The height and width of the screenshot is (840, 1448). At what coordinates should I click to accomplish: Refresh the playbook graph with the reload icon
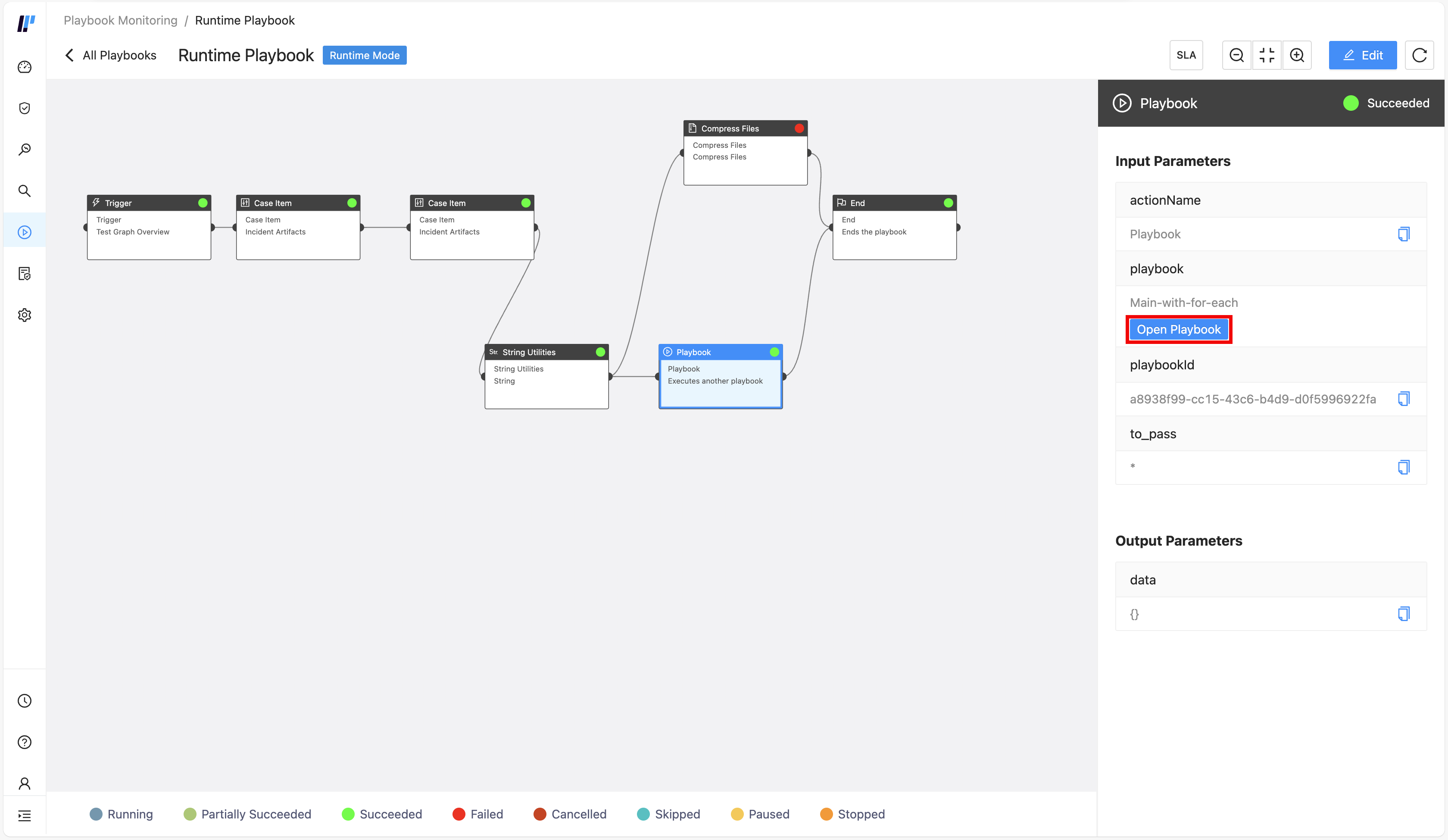(1419, 55)
